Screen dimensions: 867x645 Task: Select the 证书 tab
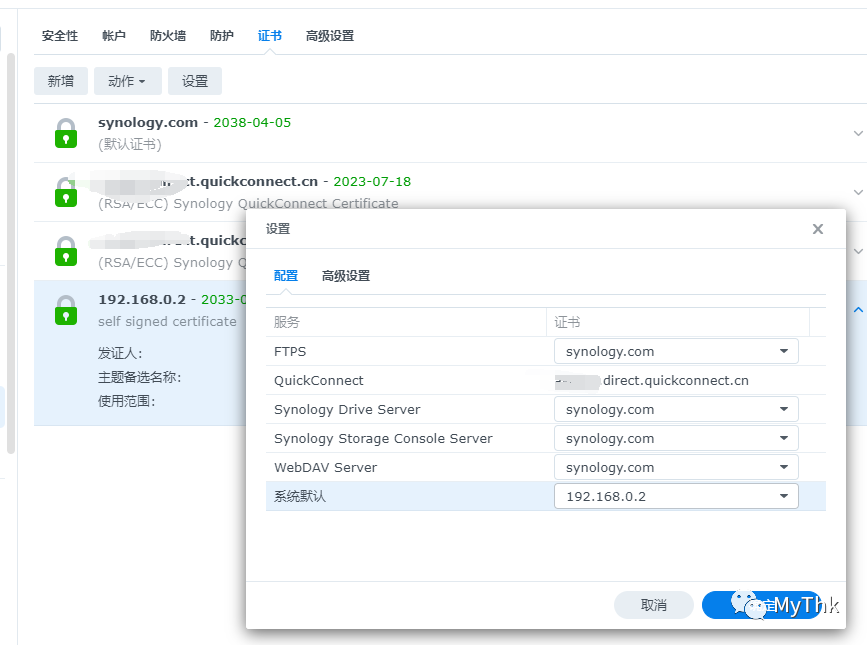point(270,36)
